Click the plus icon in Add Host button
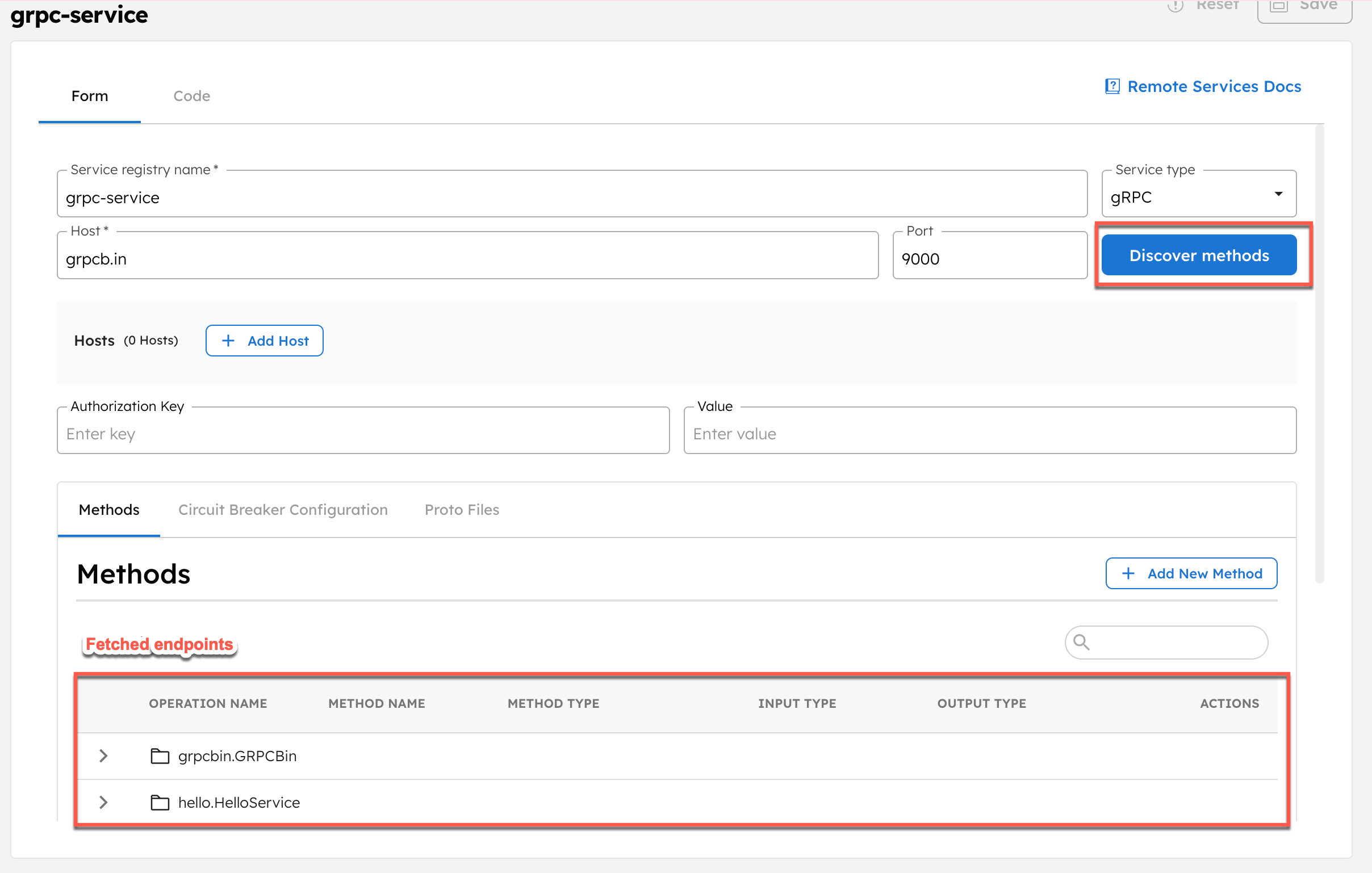The image size is (1372, 873). [228, 340]
